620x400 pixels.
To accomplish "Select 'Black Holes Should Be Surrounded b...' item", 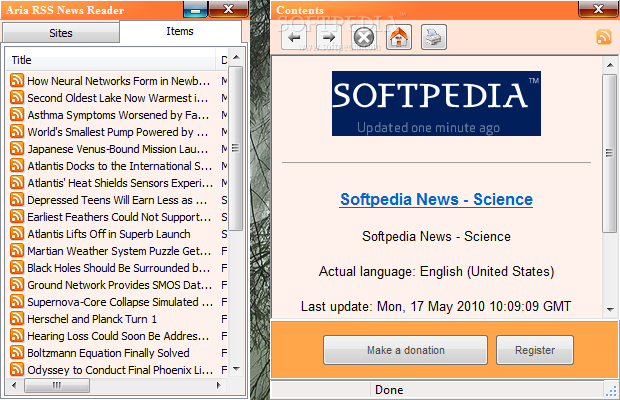I will pyautogui.click(x=119, y=268).
